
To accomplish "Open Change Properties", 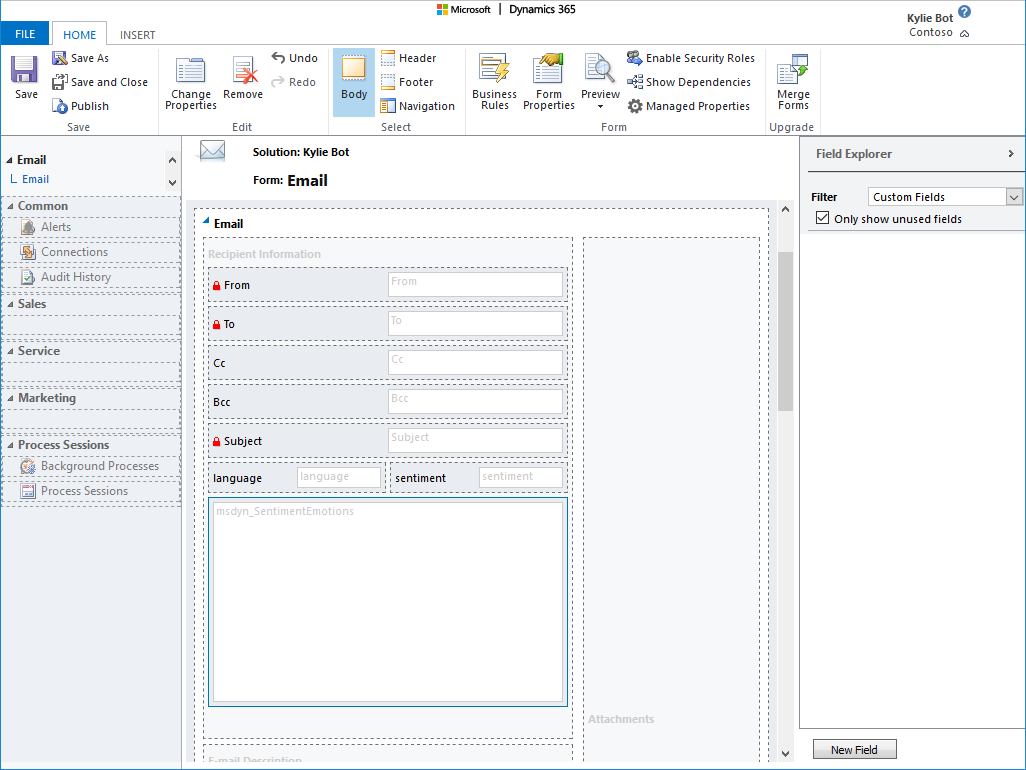I will pyautogui.click(x=190, y=82).
